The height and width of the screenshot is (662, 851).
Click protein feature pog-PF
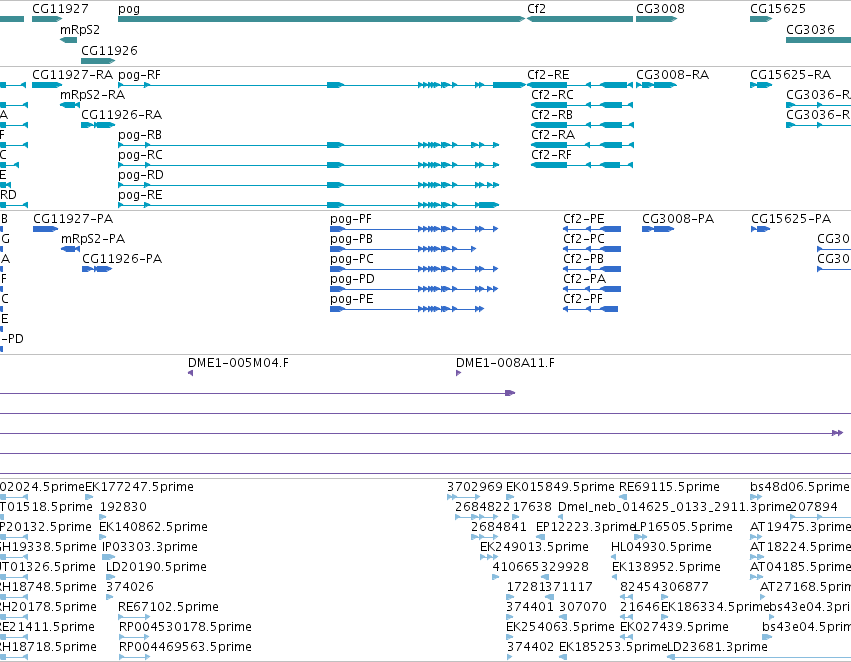pyautogui.click(x=414, y=229)
